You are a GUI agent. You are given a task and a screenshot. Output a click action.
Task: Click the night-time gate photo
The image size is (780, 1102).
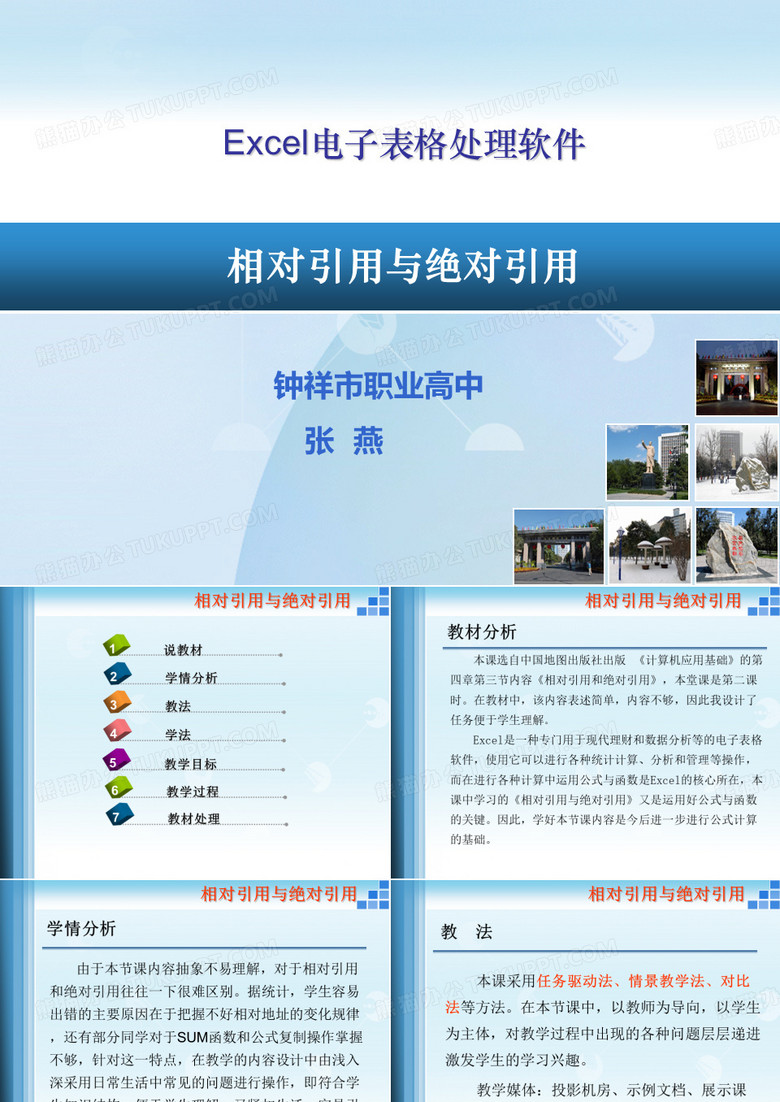pyautogui.click(x=736, y=378)
